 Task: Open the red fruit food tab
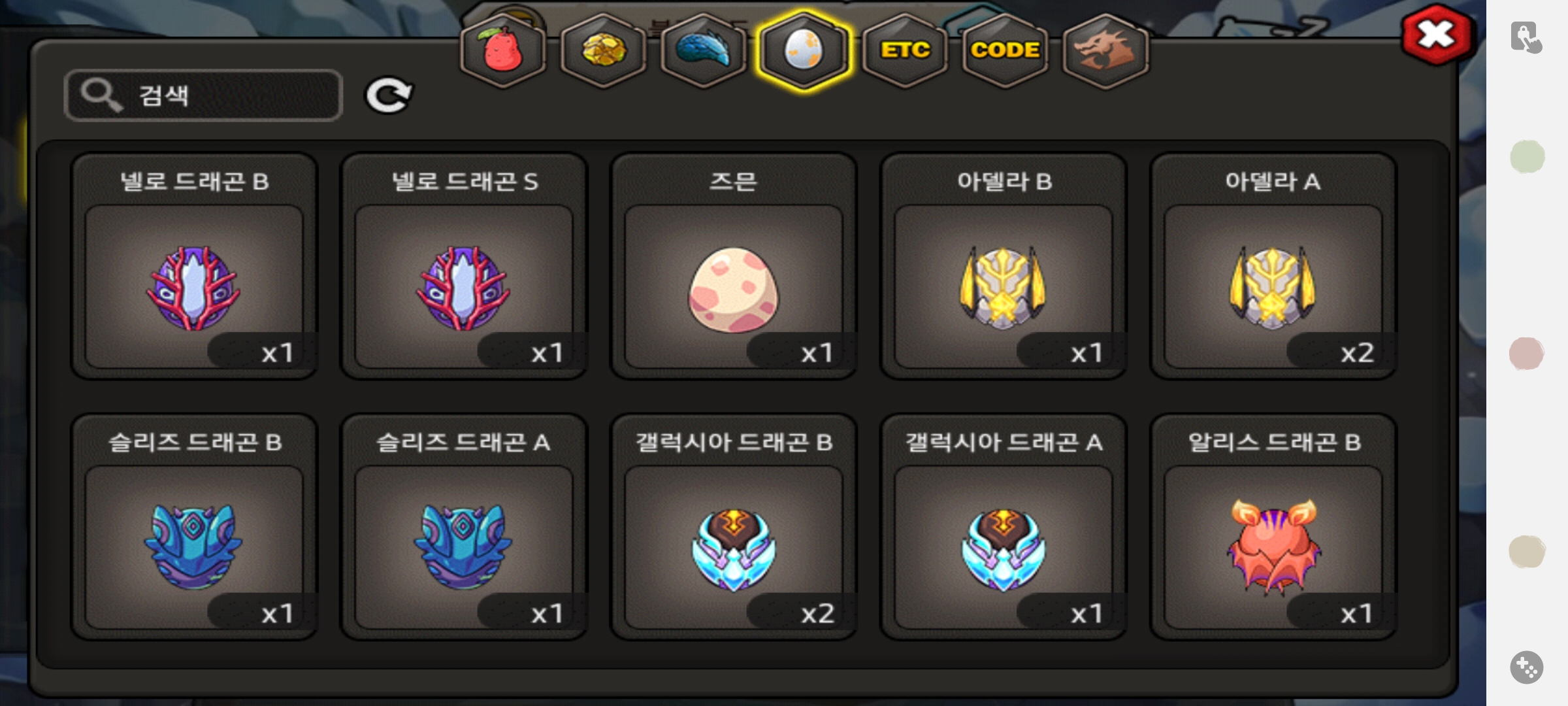(x=503, y=50)
